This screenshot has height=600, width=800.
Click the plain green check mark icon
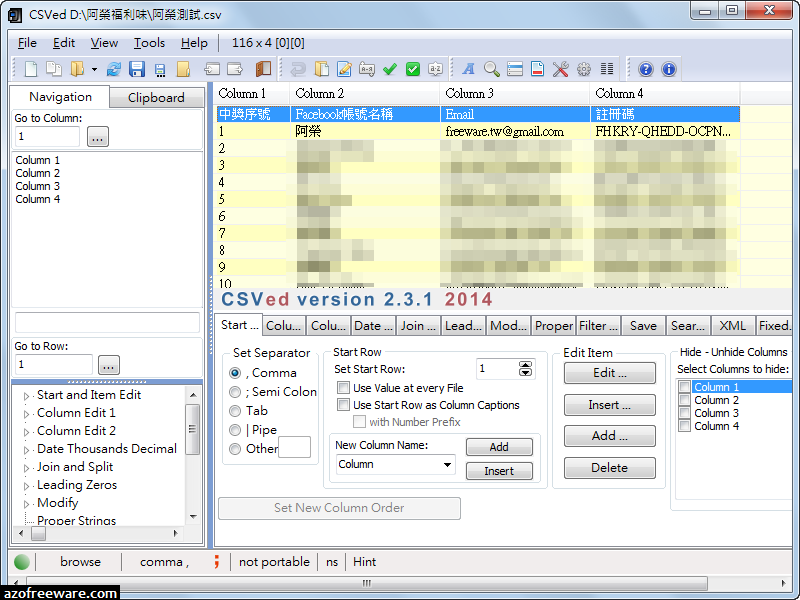click(x=390, y=69)
